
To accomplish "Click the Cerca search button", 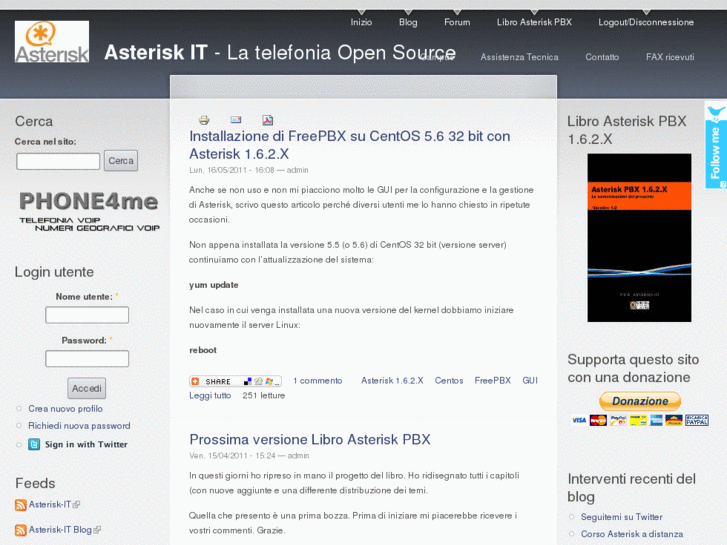I will tap(121, 161).
